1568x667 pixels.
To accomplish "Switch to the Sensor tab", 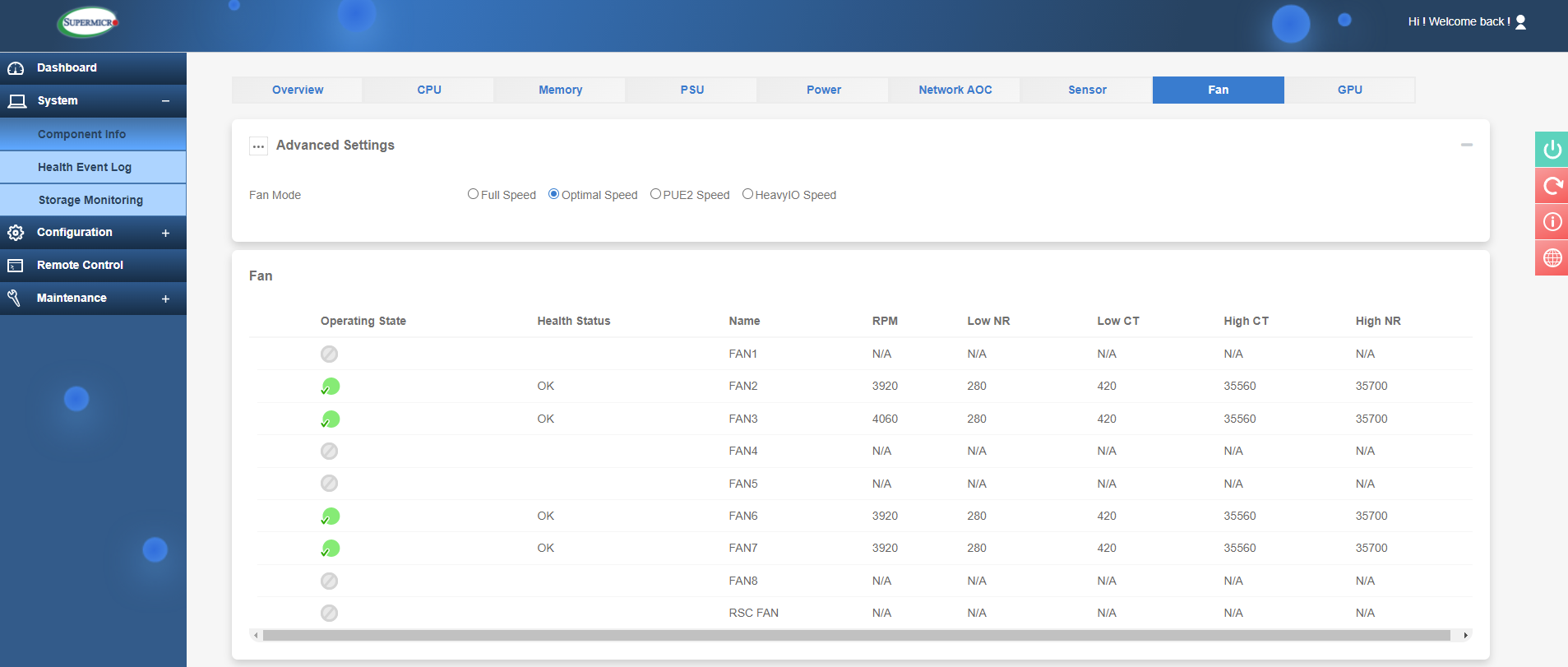I will pyautogui.click(x=1086, y=90).
